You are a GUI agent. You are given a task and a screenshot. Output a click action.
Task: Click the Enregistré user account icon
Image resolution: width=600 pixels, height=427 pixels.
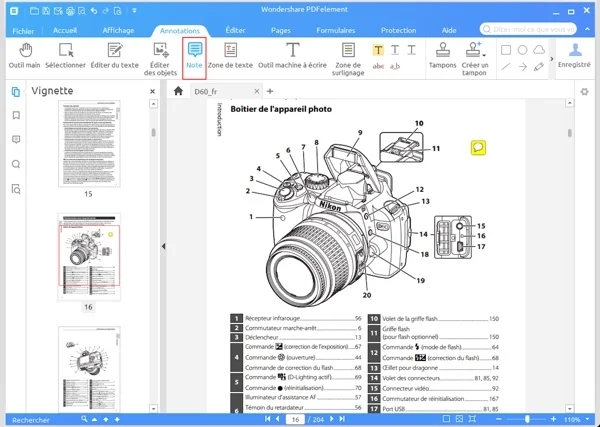(574, 56)
